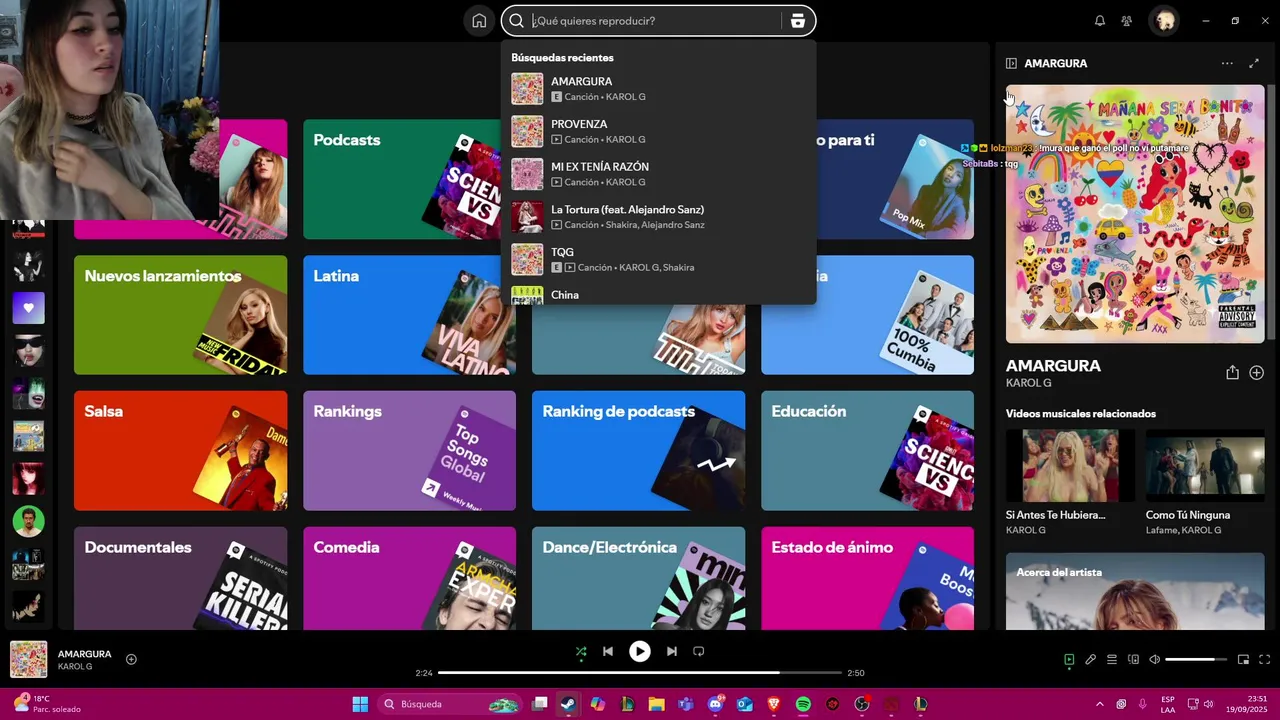Screen dimensions: 1280x720
Task: Select recent search La Tortura
Action: tap(658, 217)
